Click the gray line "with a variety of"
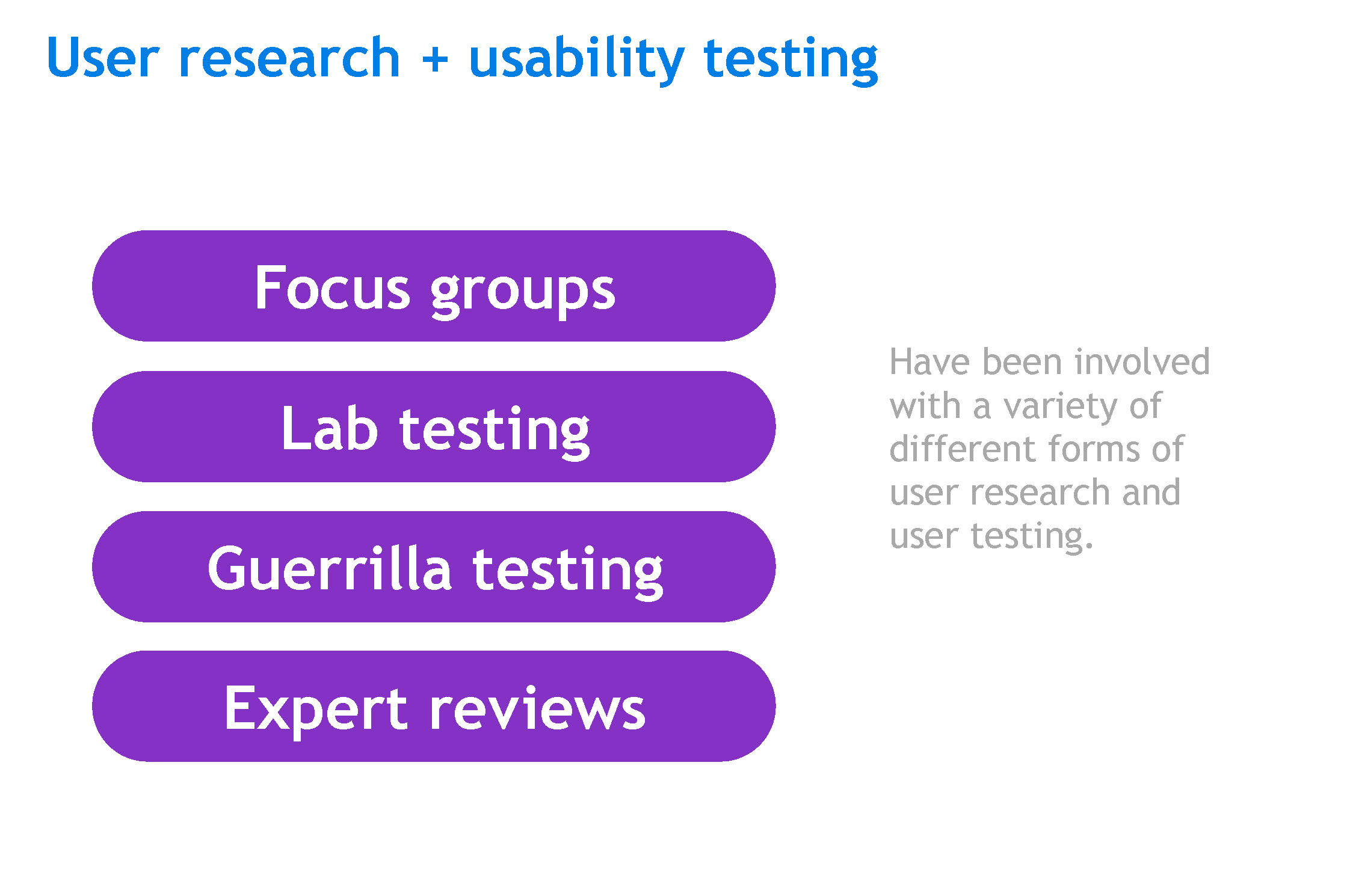 [x=1025, y=406]
